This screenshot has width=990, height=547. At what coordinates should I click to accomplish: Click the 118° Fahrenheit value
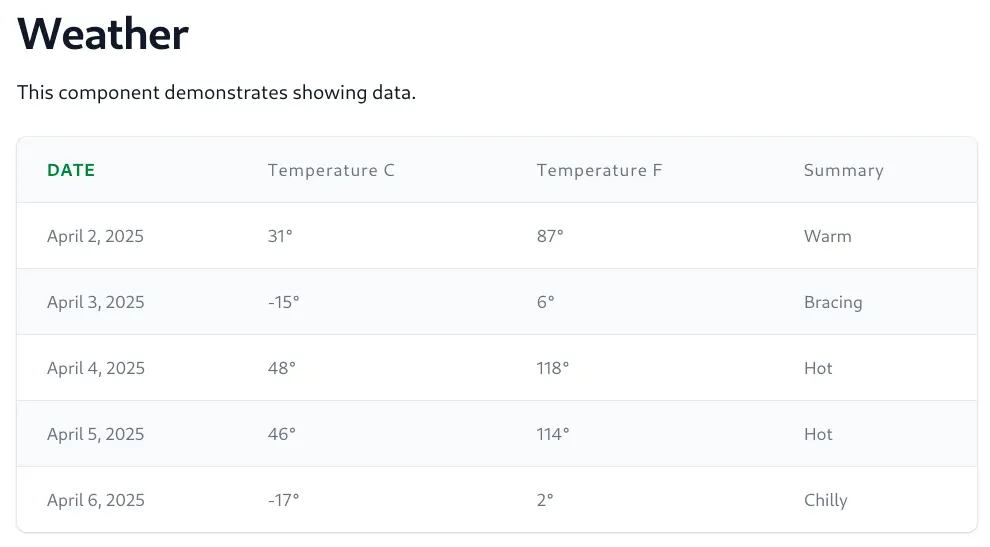[553, 368]
